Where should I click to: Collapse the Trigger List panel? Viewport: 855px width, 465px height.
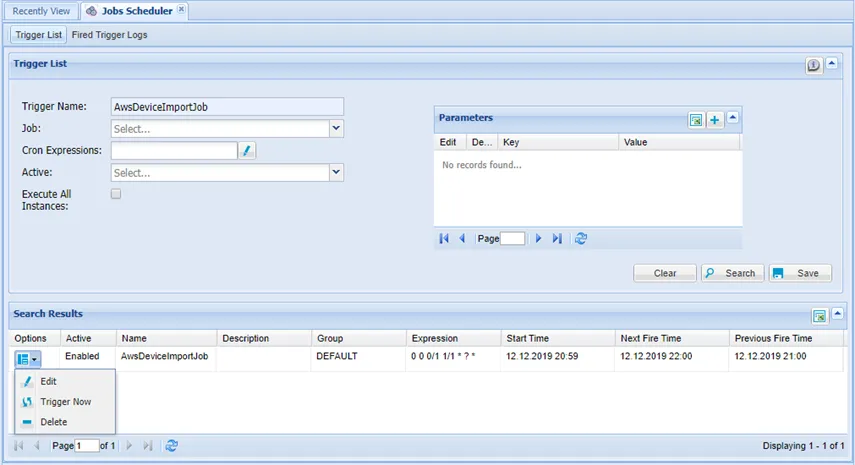pos(832,64)
